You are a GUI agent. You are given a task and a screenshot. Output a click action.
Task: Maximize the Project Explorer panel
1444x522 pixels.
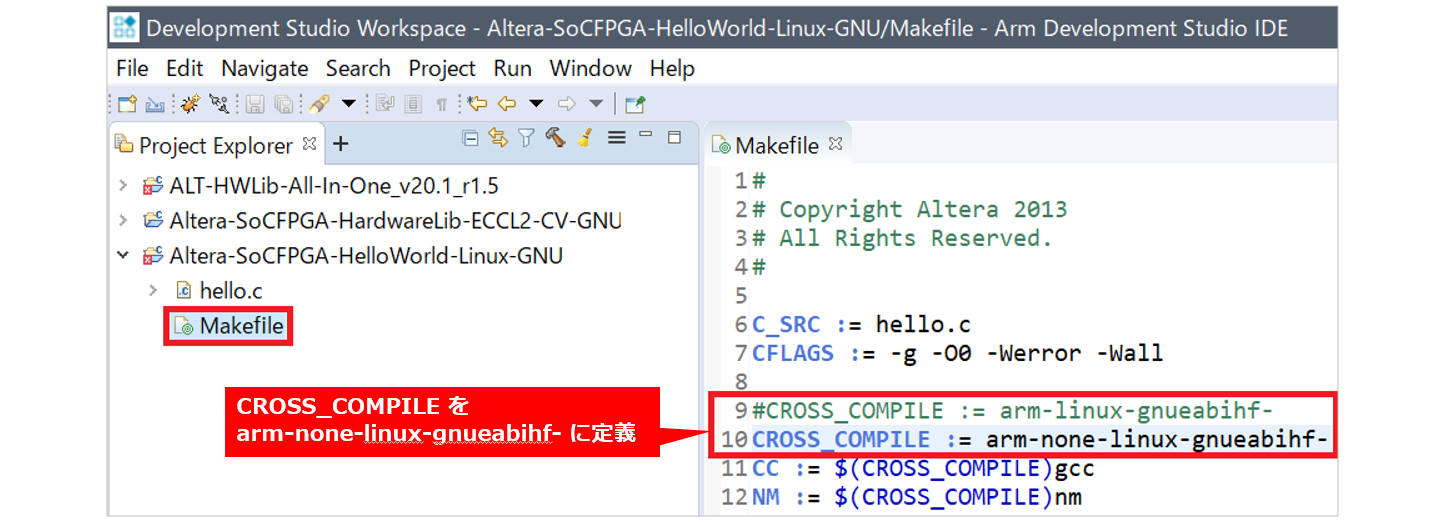pos(675,137)
